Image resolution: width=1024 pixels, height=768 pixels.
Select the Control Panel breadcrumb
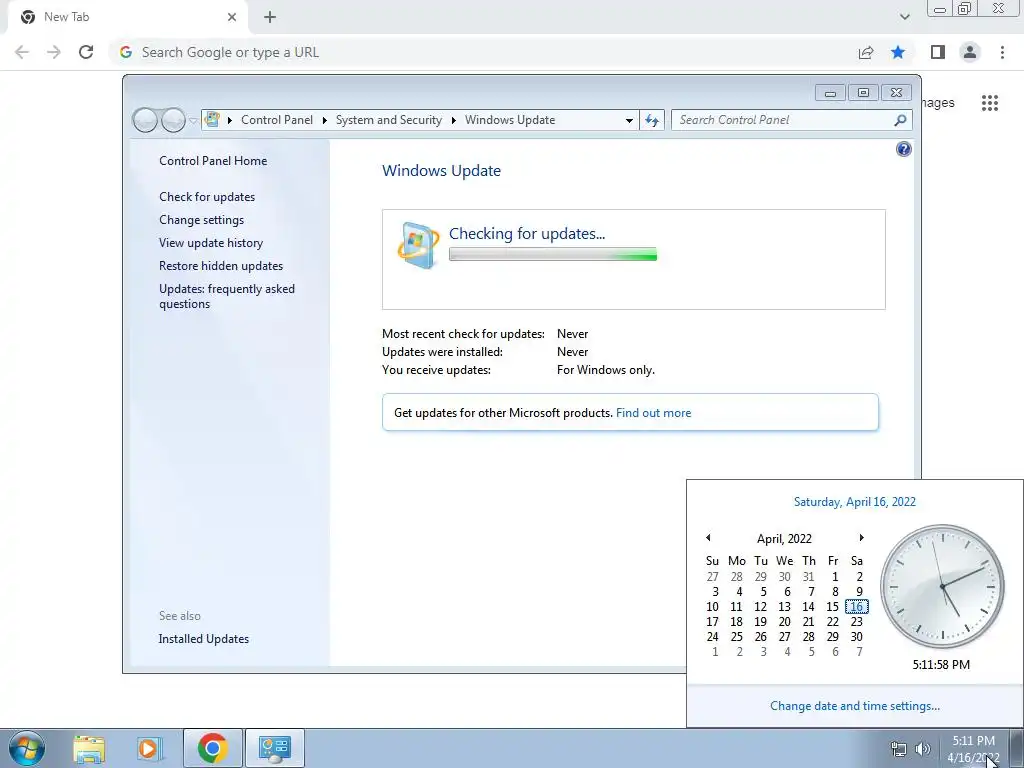277,120
